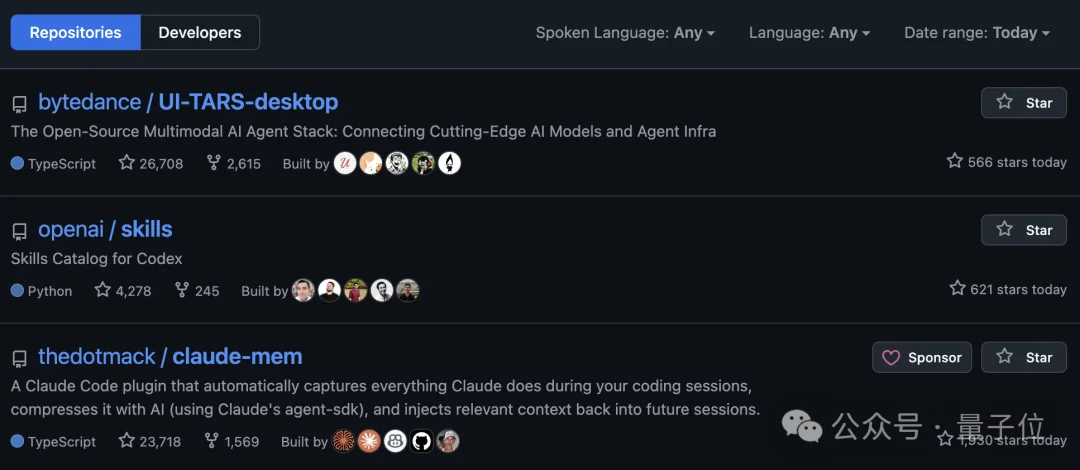Switch to the Repositories tab
The image size is (1080, 470).
(76, 33)
